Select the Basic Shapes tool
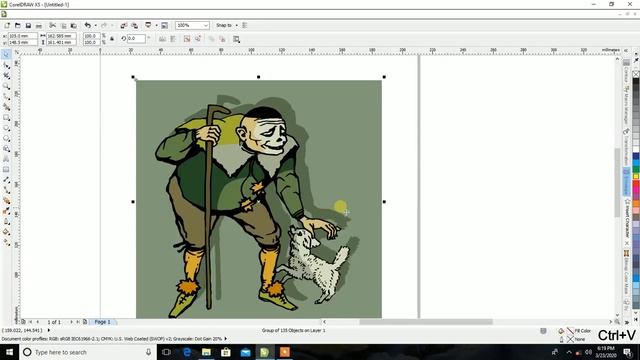Screen dimensions: 640x360 (6, 149)
